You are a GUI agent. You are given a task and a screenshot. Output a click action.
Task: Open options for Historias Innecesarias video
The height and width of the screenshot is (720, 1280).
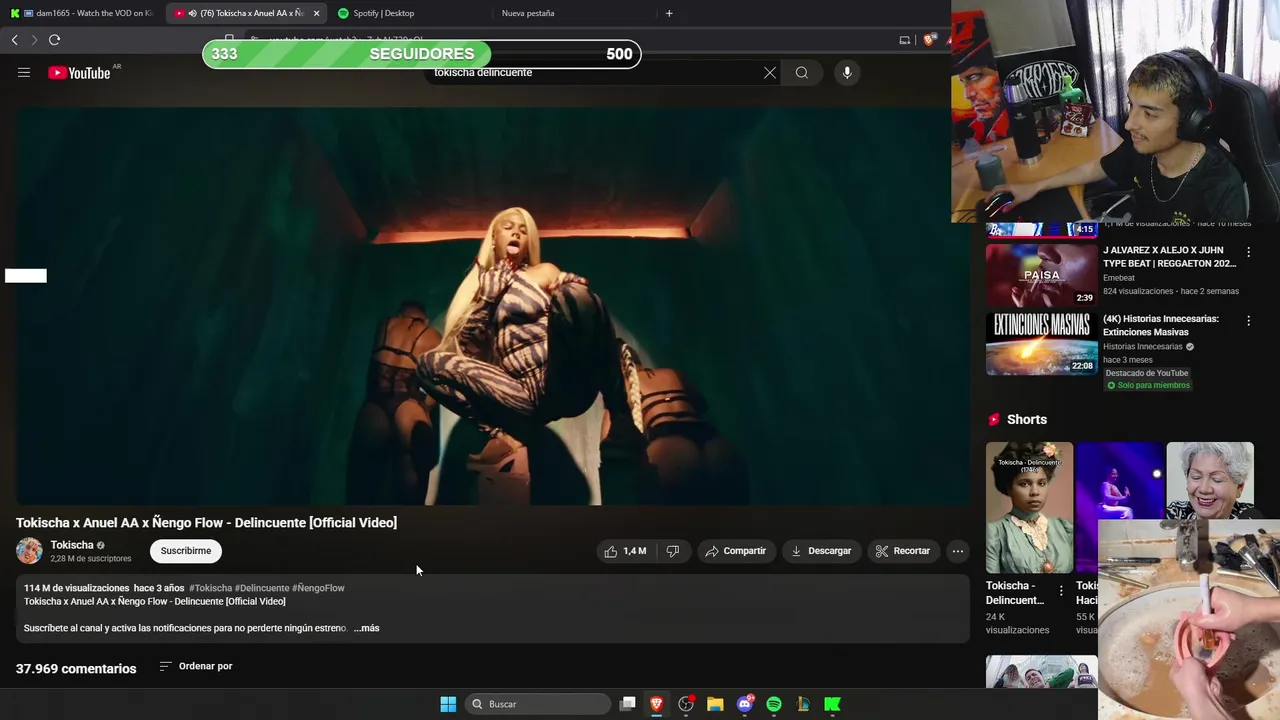[x=1248, y=321]
